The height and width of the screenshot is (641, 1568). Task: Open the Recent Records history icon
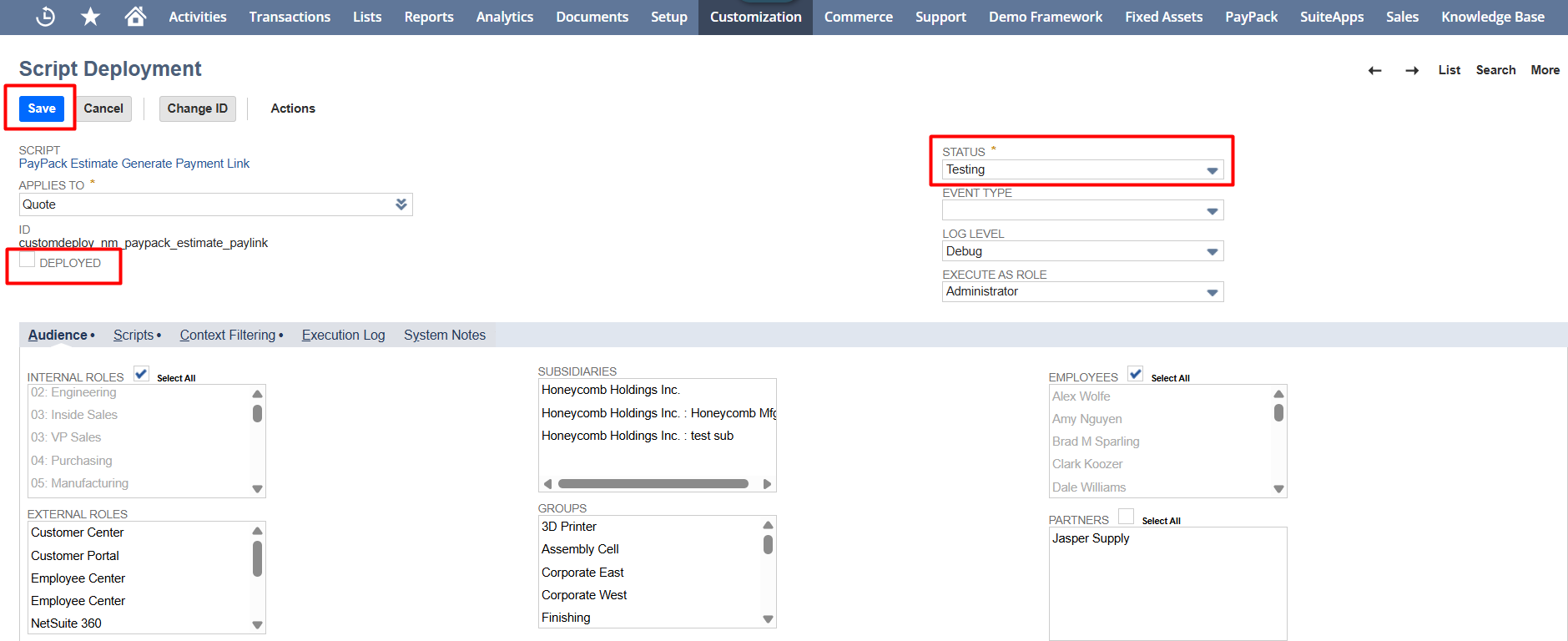tap(46, 16)
